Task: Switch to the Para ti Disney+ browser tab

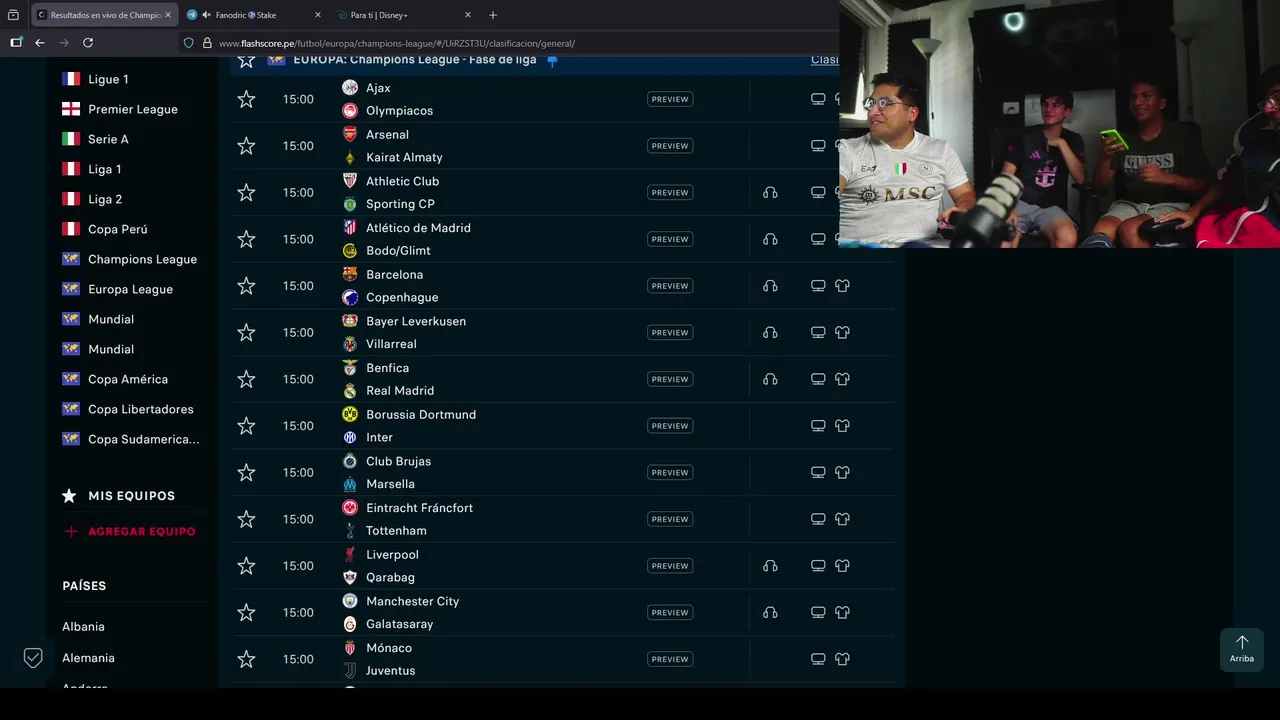Action: (404, 15)
